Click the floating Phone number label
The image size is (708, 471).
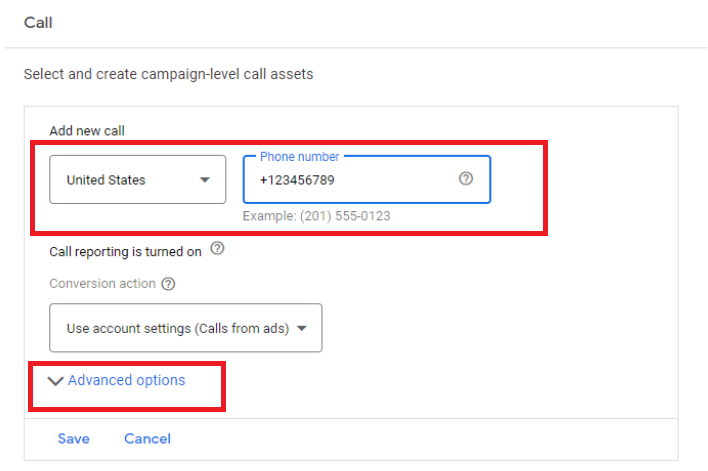(299, 157)
